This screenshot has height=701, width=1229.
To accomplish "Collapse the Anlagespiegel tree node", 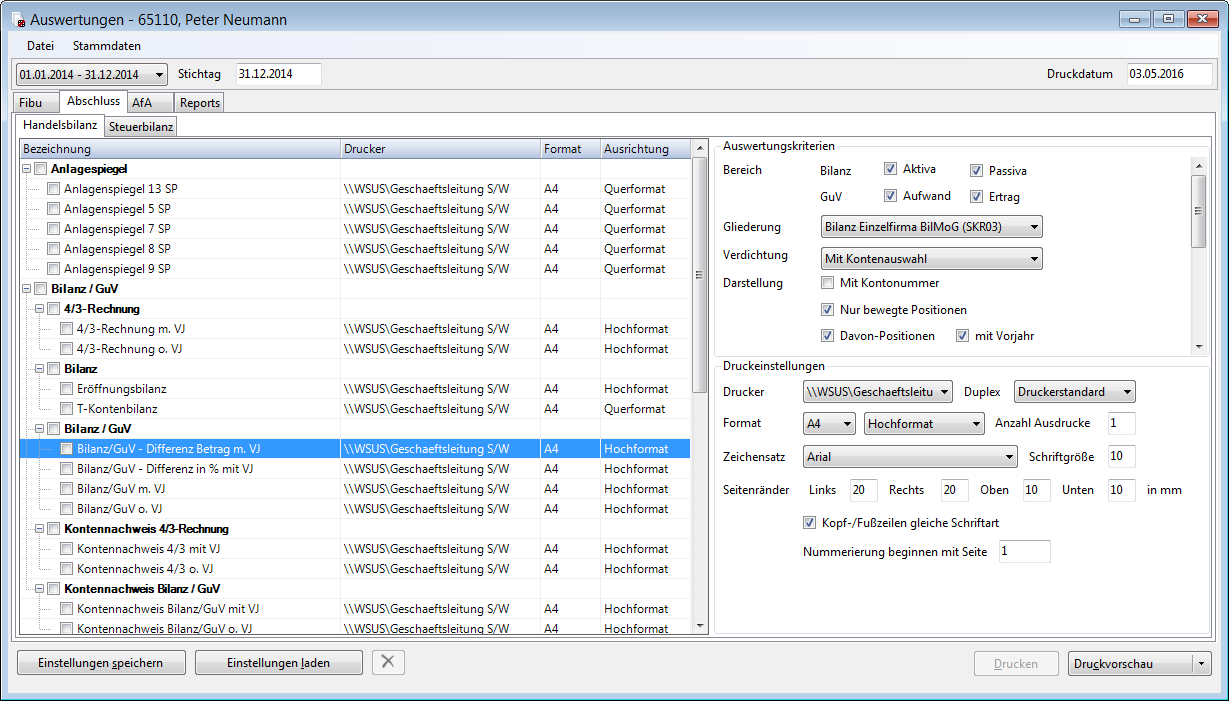I will (26, 169).
